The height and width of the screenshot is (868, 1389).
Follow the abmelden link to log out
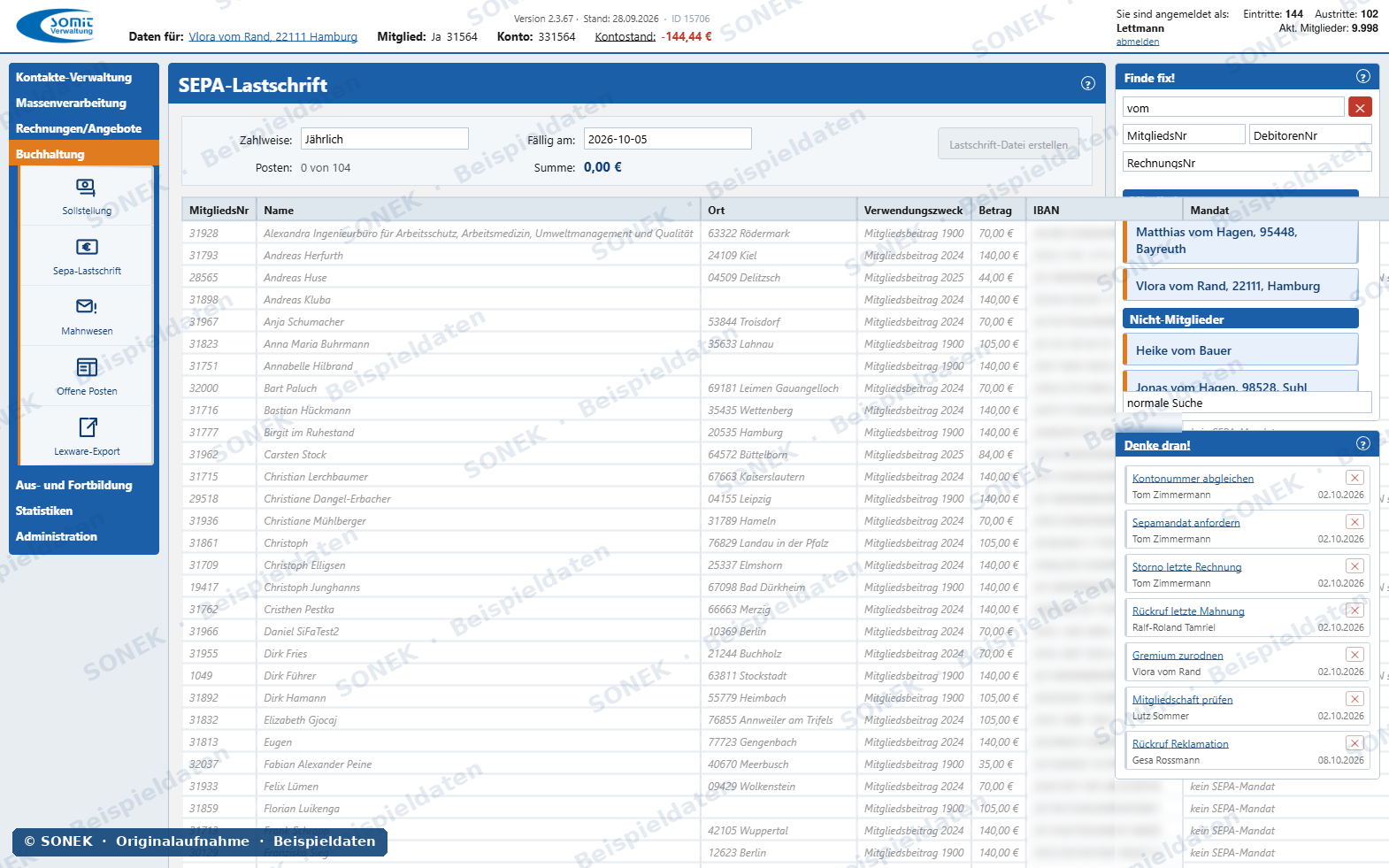point(1138,42)
